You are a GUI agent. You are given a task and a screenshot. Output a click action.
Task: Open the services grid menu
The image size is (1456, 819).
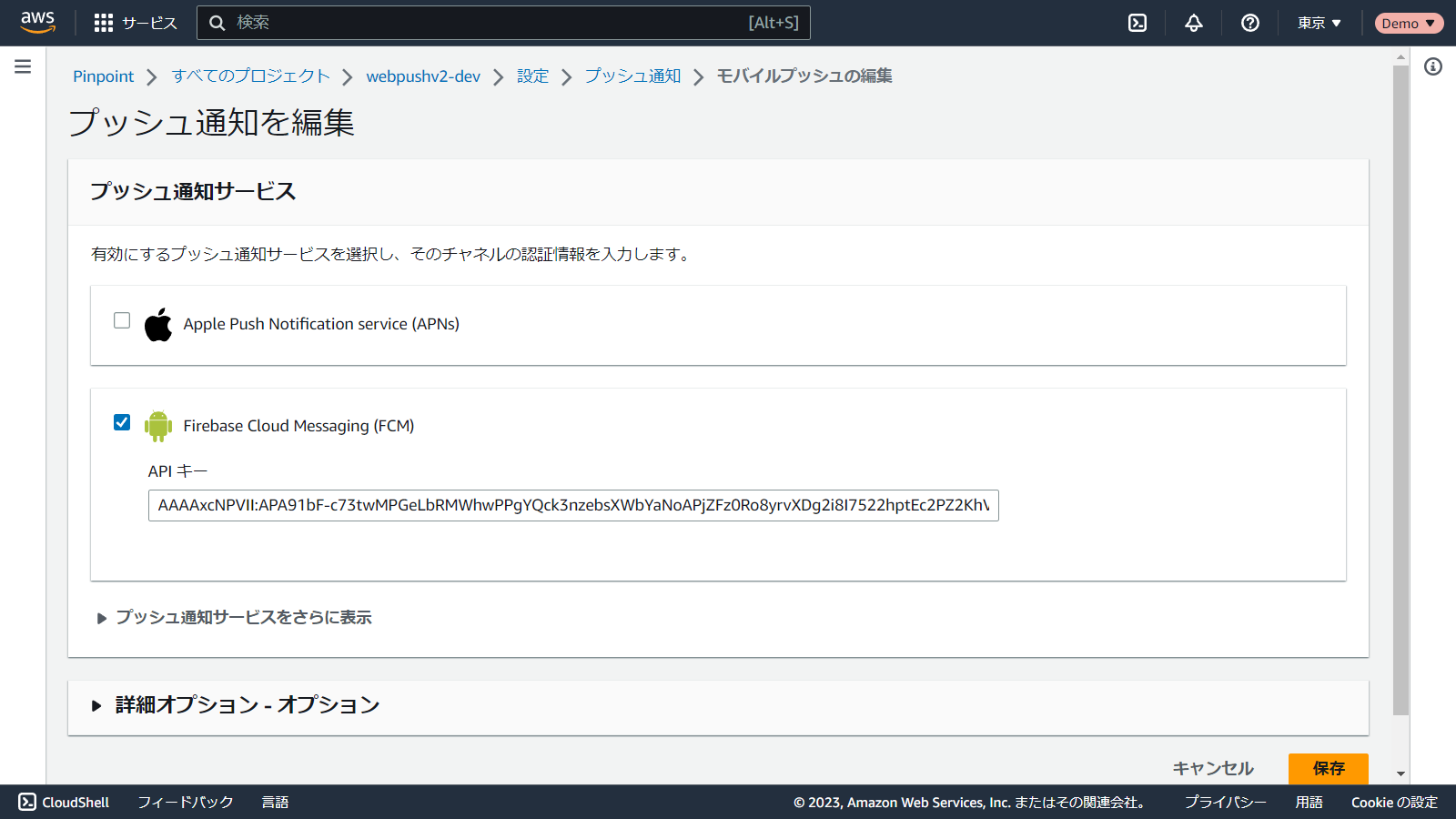click(x=104, y=23)
